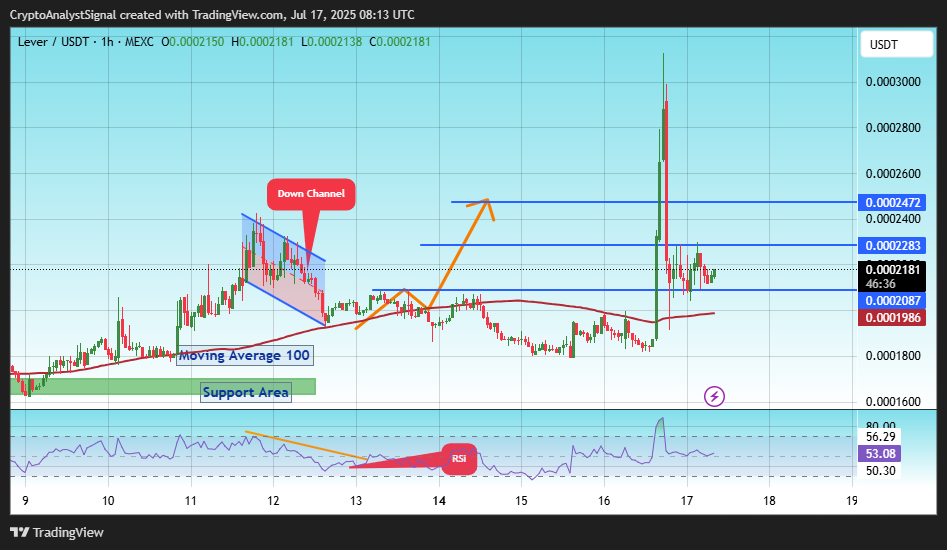Click the red 0.0001986 moving average value
947x550 pixels.
pos(892,318)
